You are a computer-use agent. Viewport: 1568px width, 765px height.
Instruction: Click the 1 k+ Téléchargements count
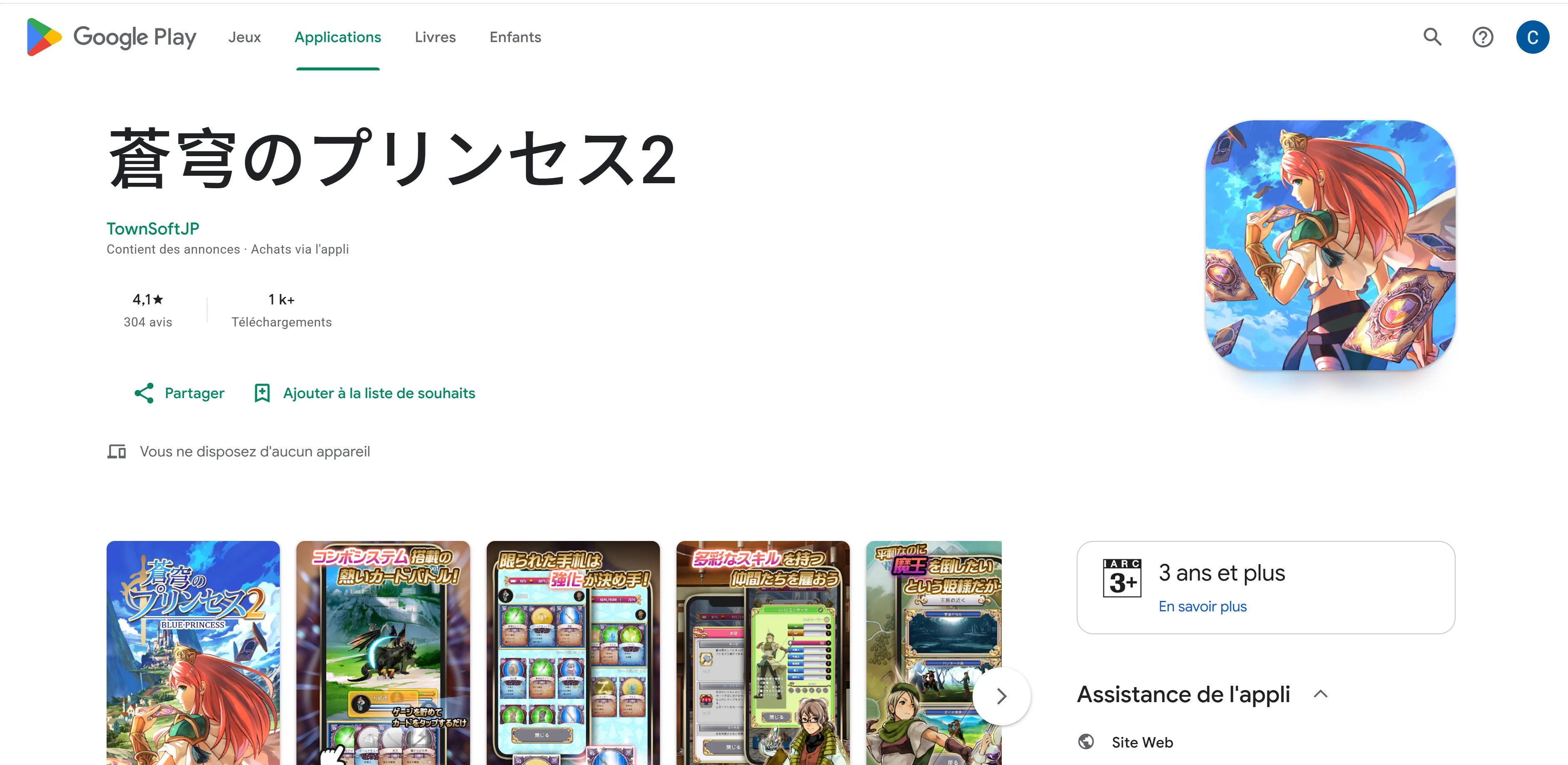(x=281, y=310)
